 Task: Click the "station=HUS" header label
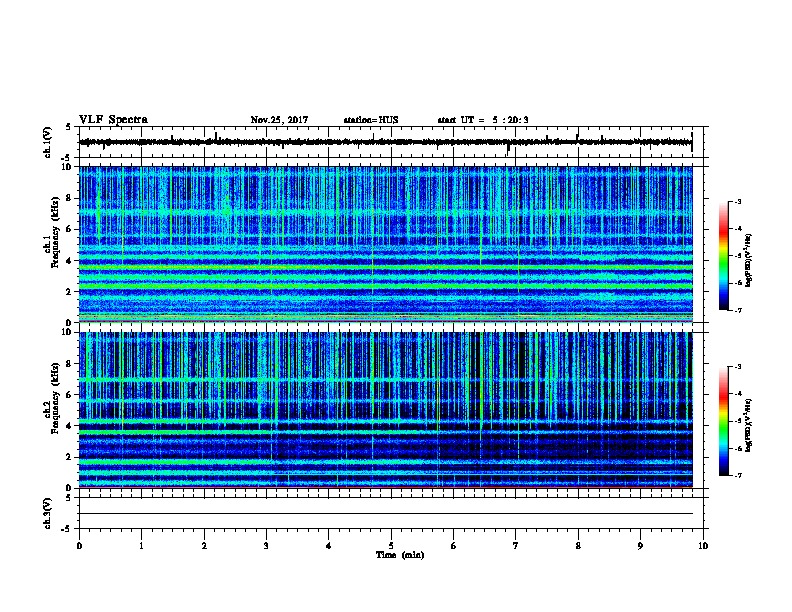pos(371,120)
